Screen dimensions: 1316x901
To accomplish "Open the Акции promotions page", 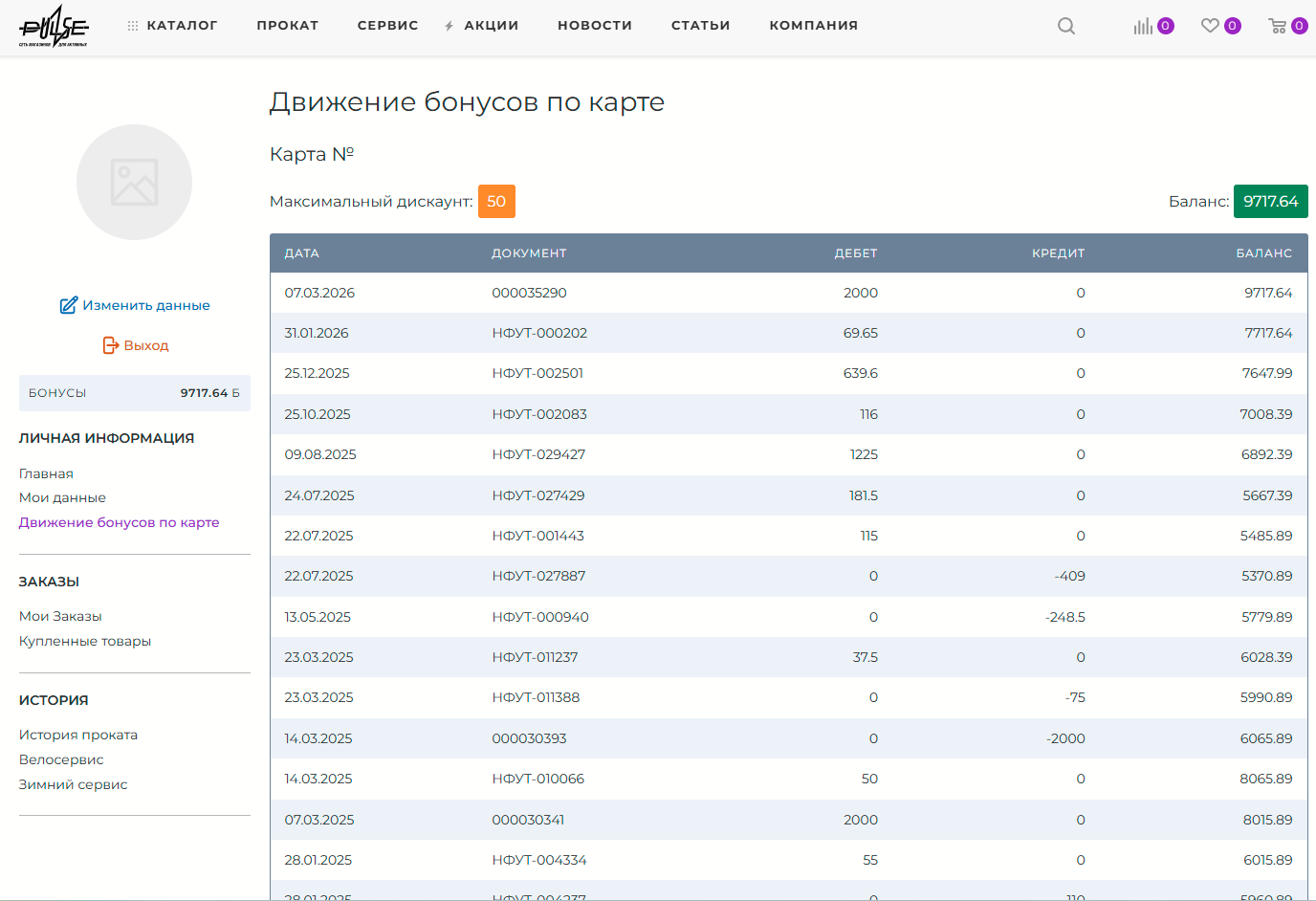I will coord(491,26).
